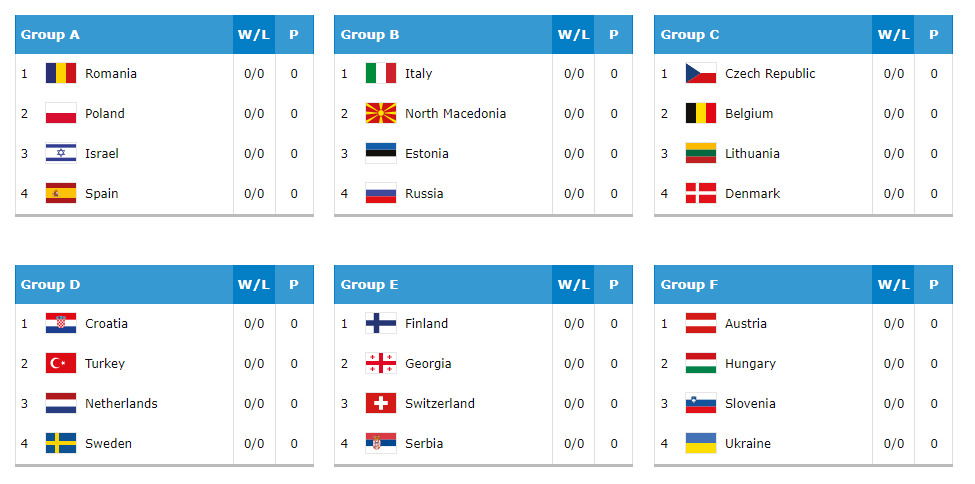The height and width of the screenshot is (484, 975).
Task: Click the Romania flag icon
Action: tap(61, 73)
